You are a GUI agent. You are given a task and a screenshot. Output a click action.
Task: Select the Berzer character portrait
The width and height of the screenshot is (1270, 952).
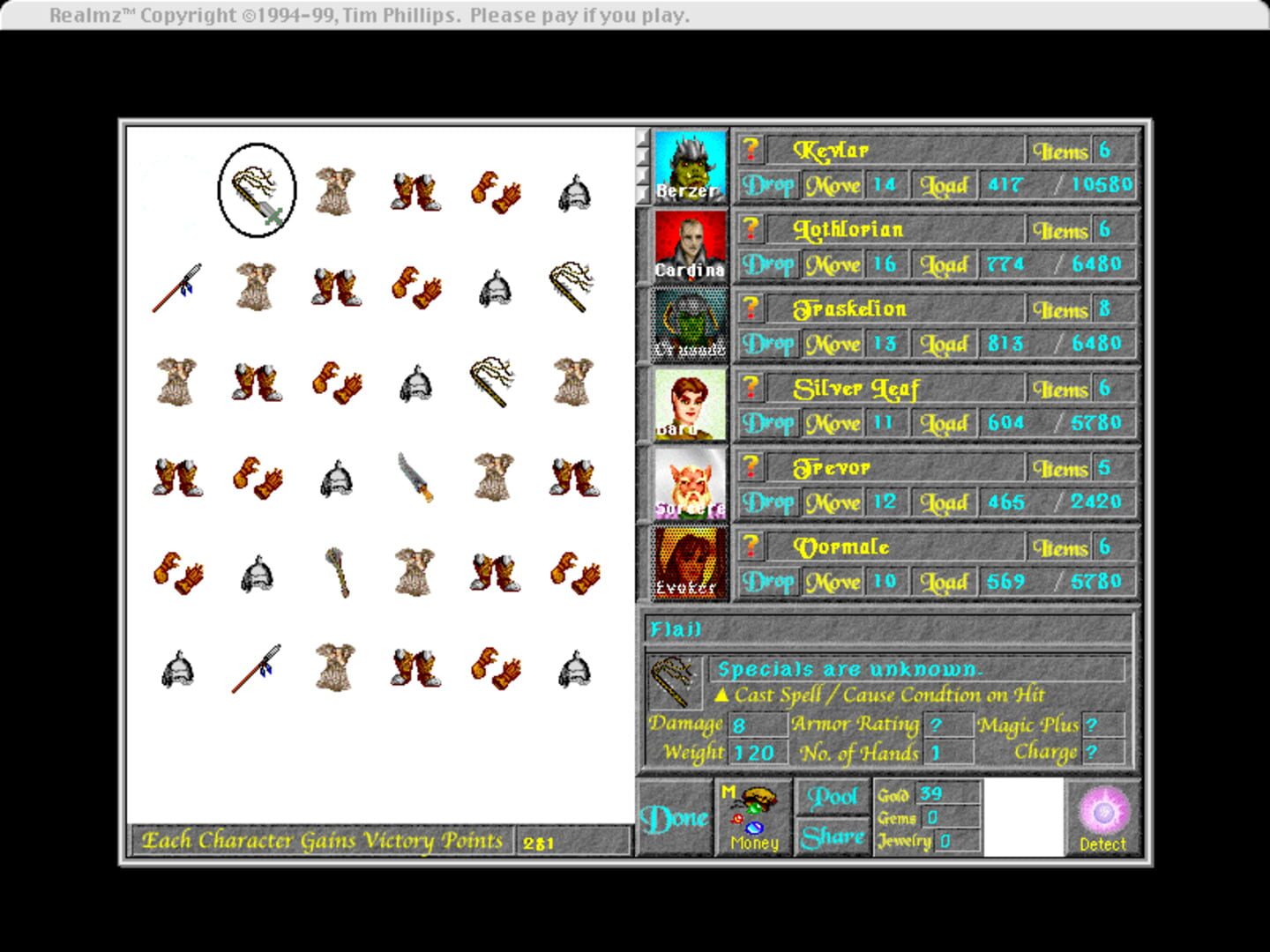pyautogui.click(x=690, y=167)
